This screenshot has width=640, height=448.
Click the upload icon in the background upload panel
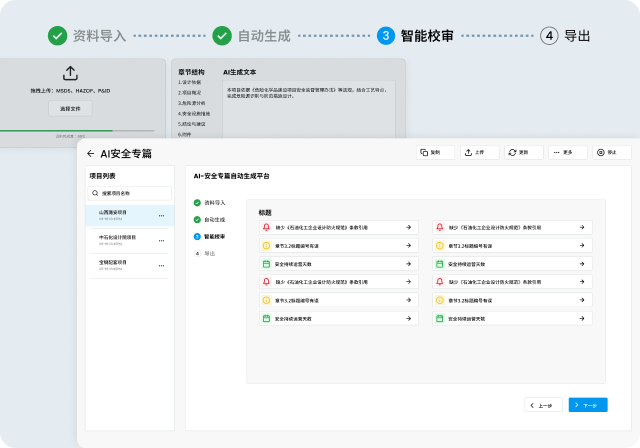click(70, 73)
